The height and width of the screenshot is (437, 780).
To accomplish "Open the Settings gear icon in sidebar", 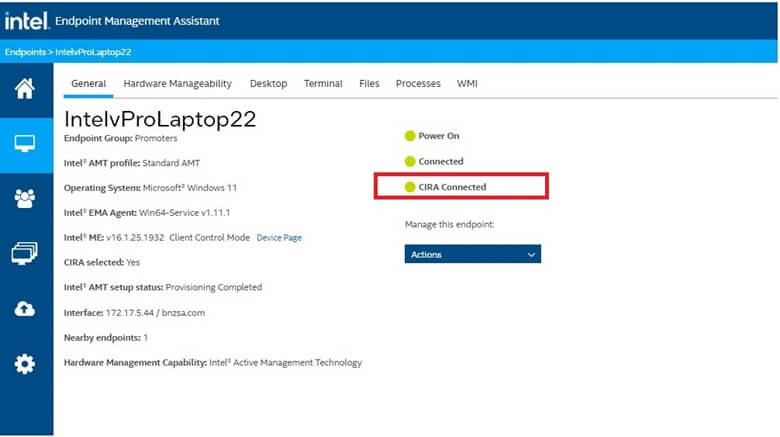I will tap(24, 364).
